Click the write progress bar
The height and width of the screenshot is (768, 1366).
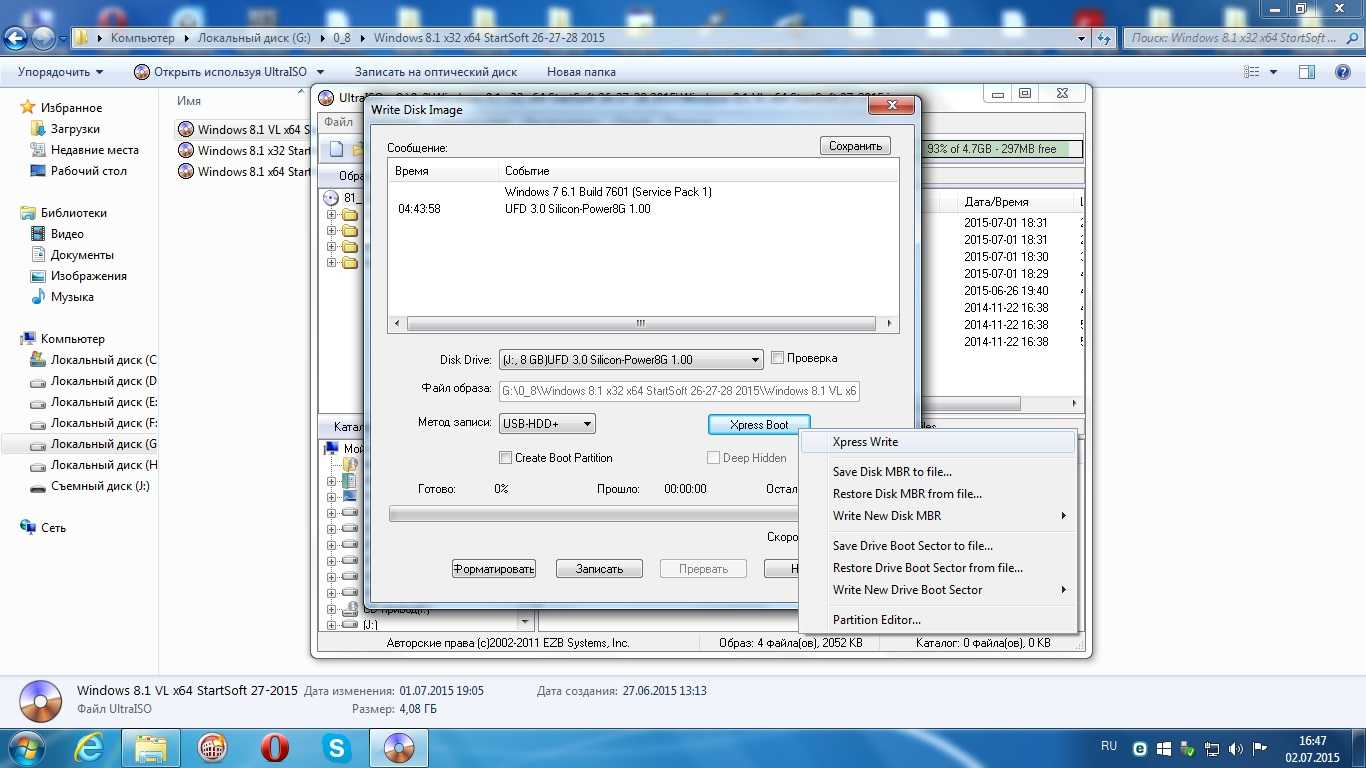tap(594, 514)
